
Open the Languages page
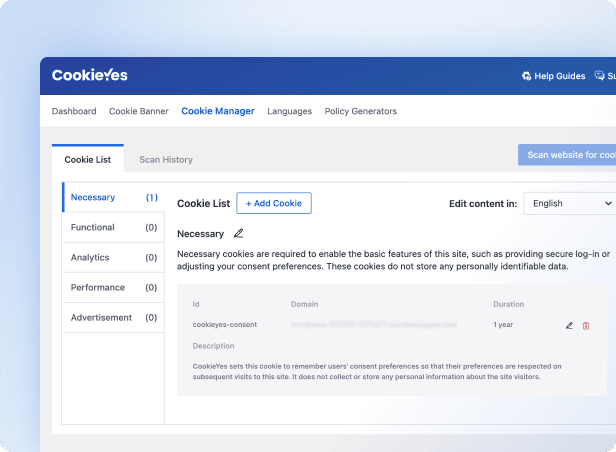tap(290, 112)
